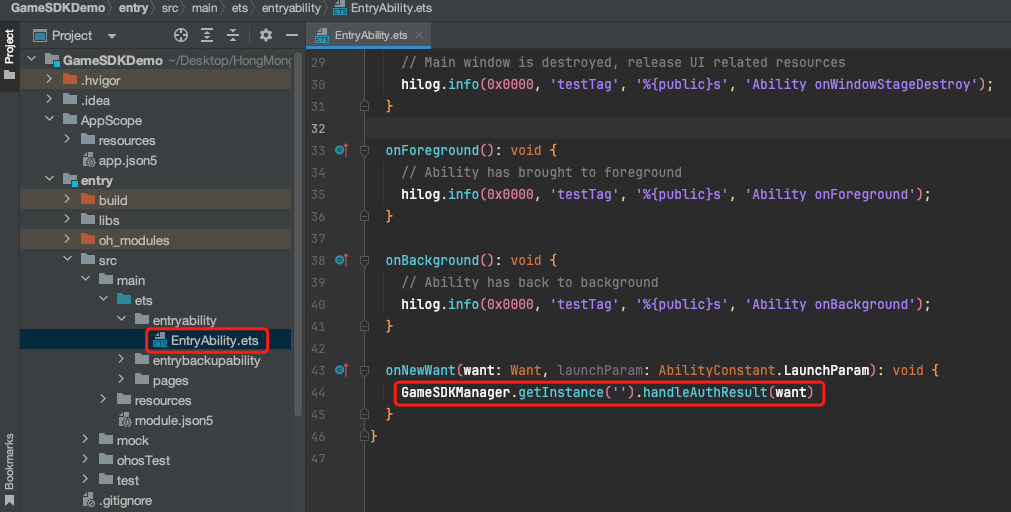The width and height of the screenshot is (1011, 512).
Task: Click main in the breadcrumb bar
Action: click(204, 8)
